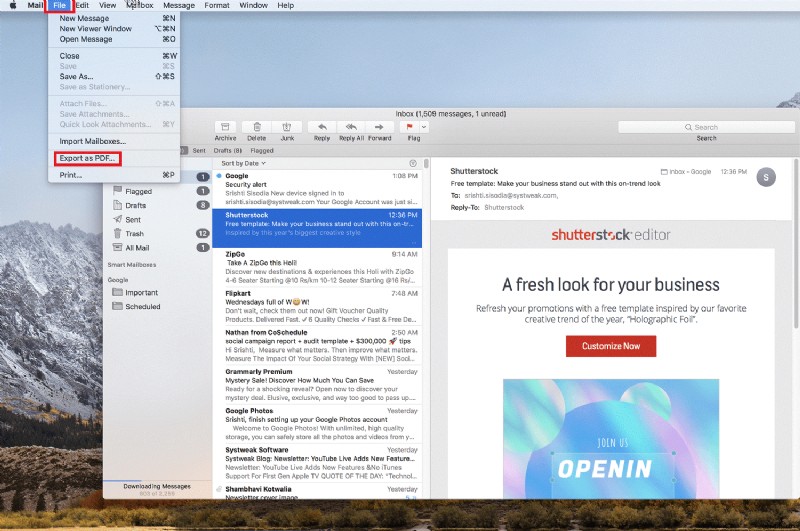Select the All Mail mailbox

click(158, 248)
